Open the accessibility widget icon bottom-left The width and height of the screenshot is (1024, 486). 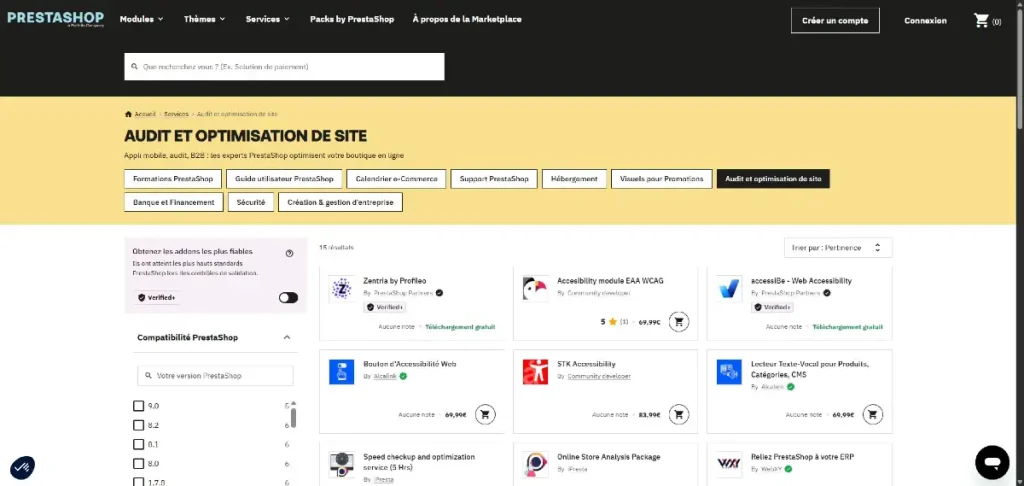22,467
